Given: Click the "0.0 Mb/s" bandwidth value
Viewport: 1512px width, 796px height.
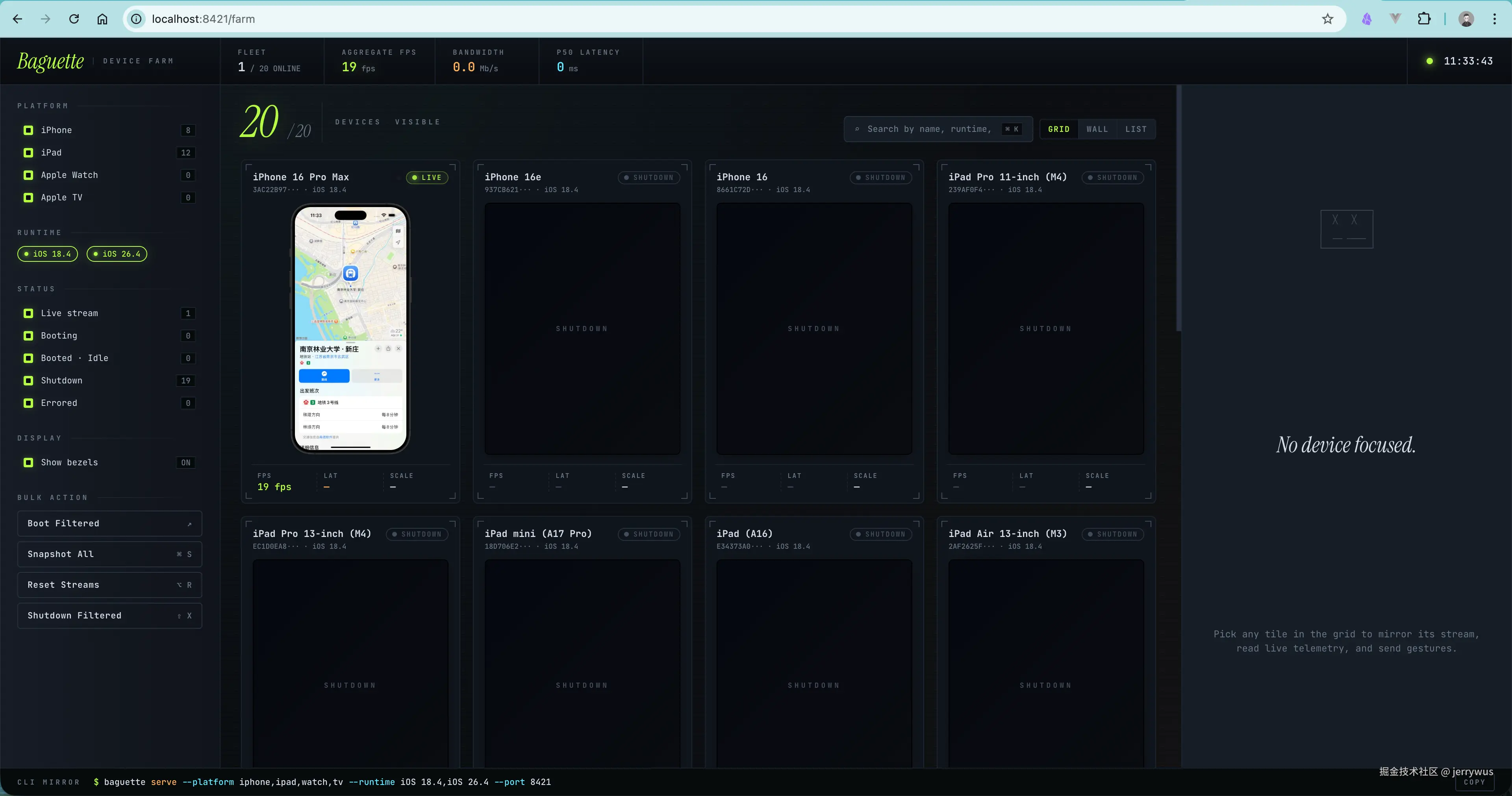Looking at the screenshot, I should pos(475,67).
